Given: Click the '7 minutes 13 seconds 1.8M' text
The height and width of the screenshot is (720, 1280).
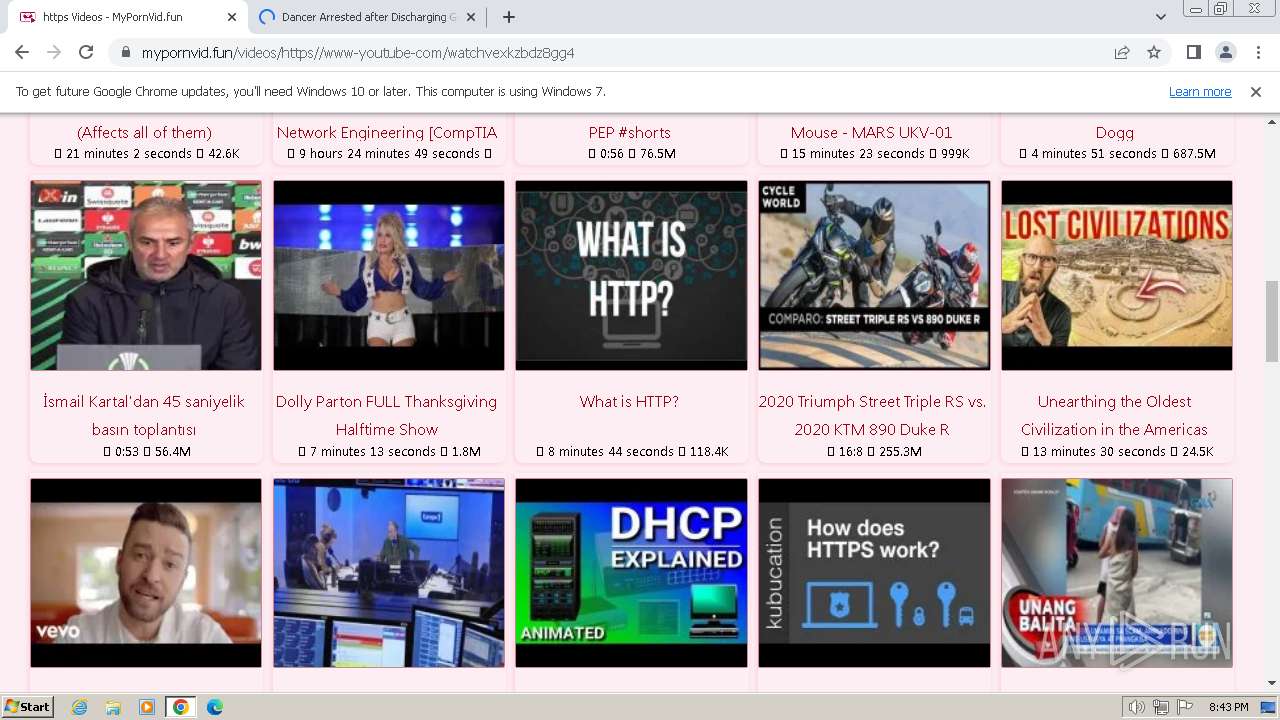Looking at the screenshot, I should pos(389,452).
